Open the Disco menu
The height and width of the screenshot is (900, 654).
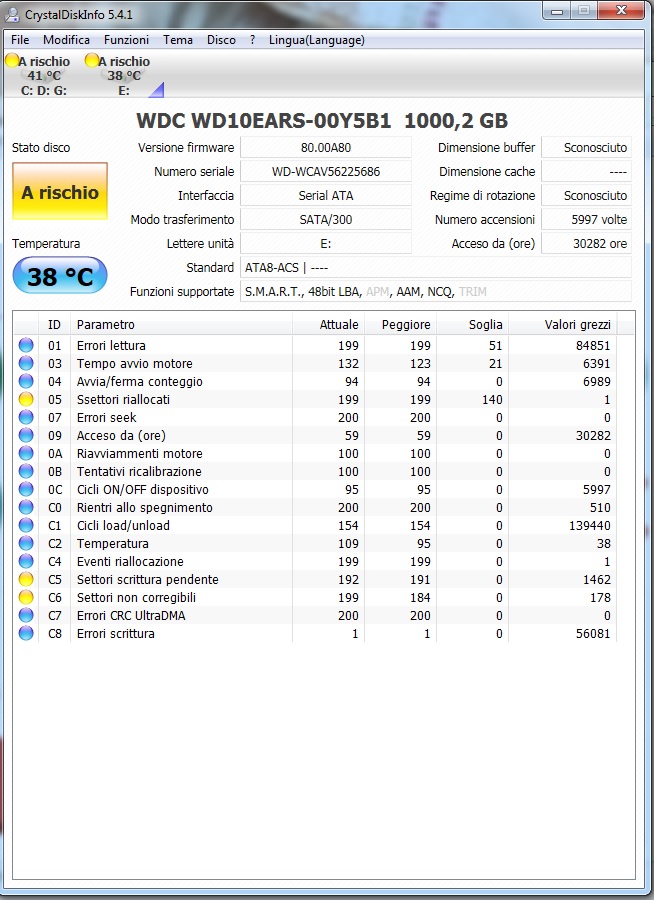221,40
